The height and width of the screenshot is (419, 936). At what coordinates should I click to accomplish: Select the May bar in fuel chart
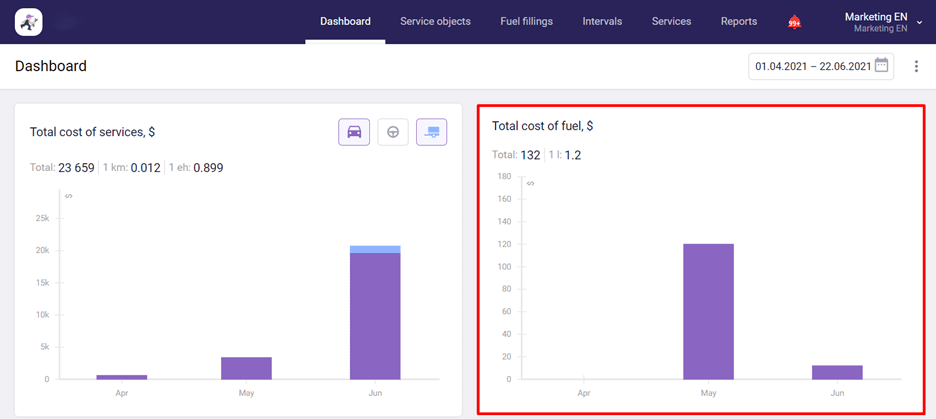(x=708, y=312)
